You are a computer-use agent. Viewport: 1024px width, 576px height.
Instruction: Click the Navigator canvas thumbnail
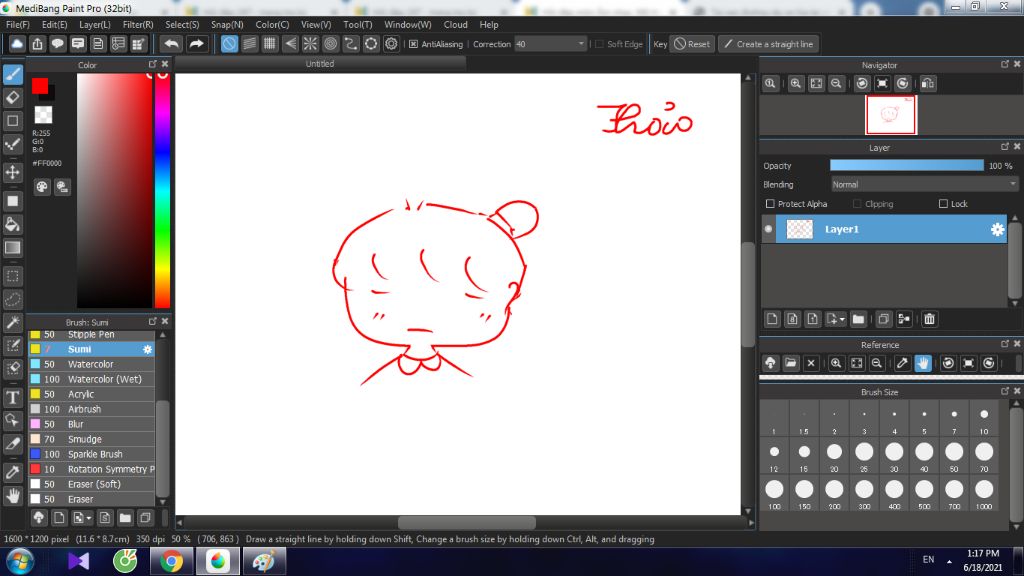(x=891, y=115)
